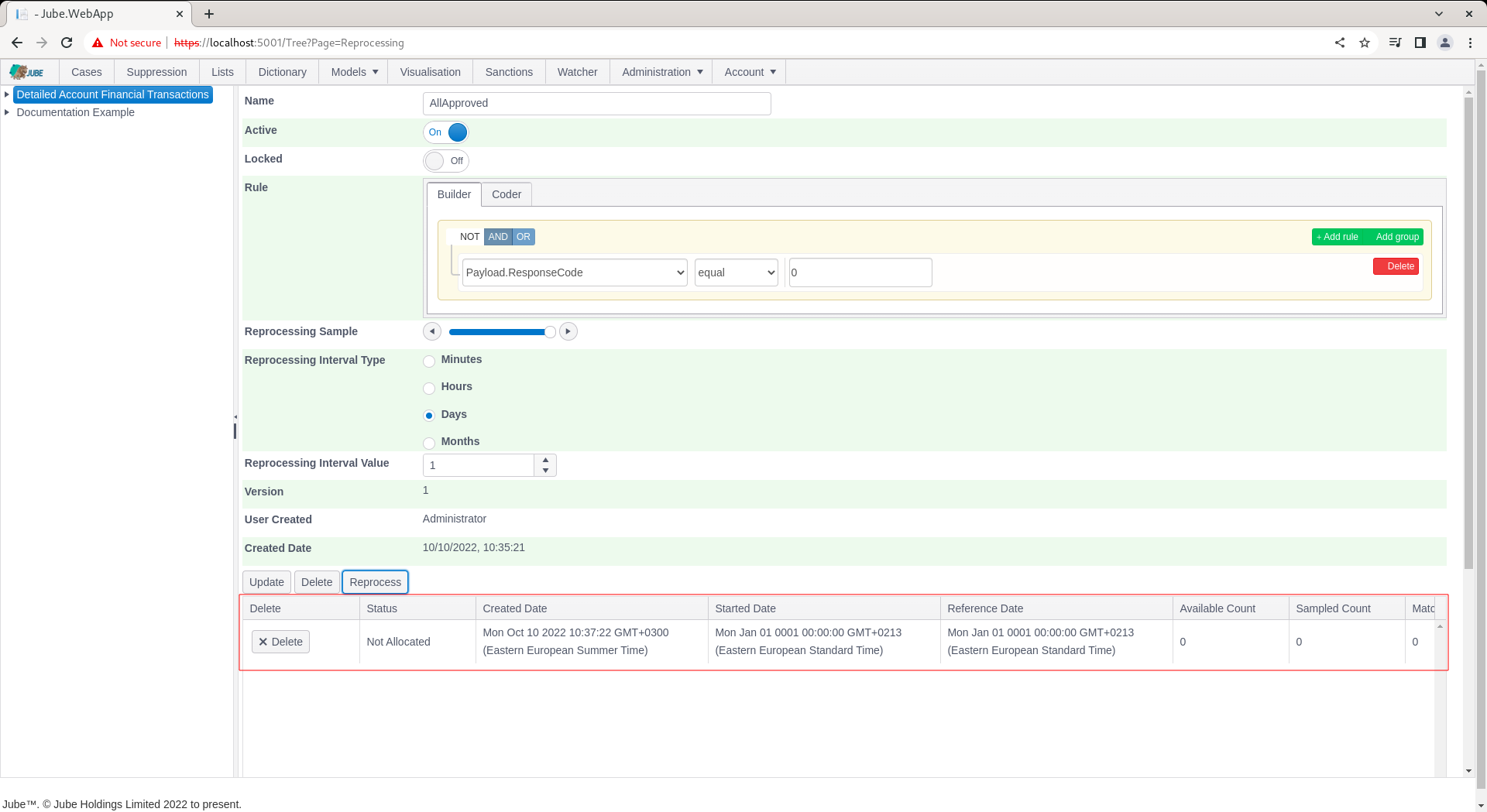
Task: Click the rule value input field
Action: [x=860, y=272]
